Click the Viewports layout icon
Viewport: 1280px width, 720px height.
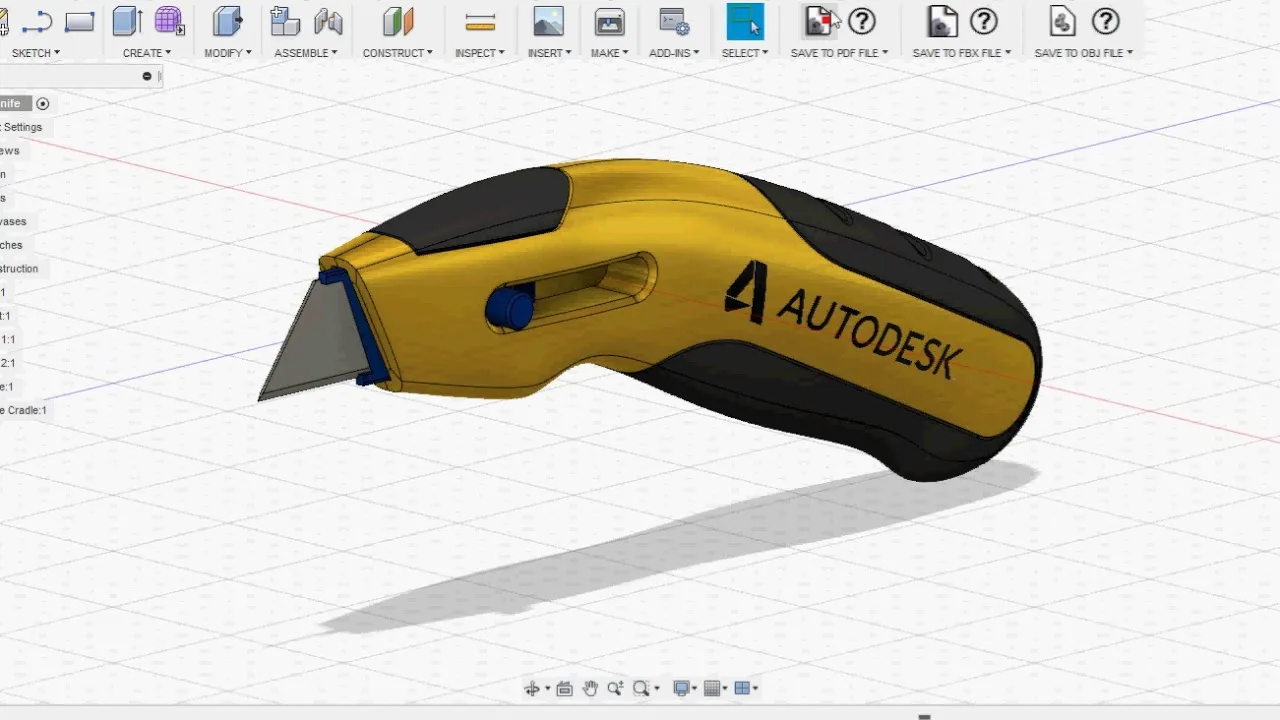[742, 688]
